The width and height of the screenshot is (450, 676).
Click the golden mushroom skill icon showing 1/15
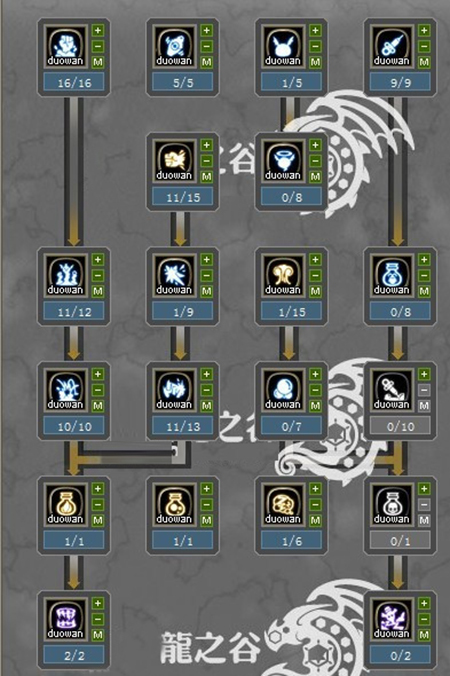coord(283,275)
